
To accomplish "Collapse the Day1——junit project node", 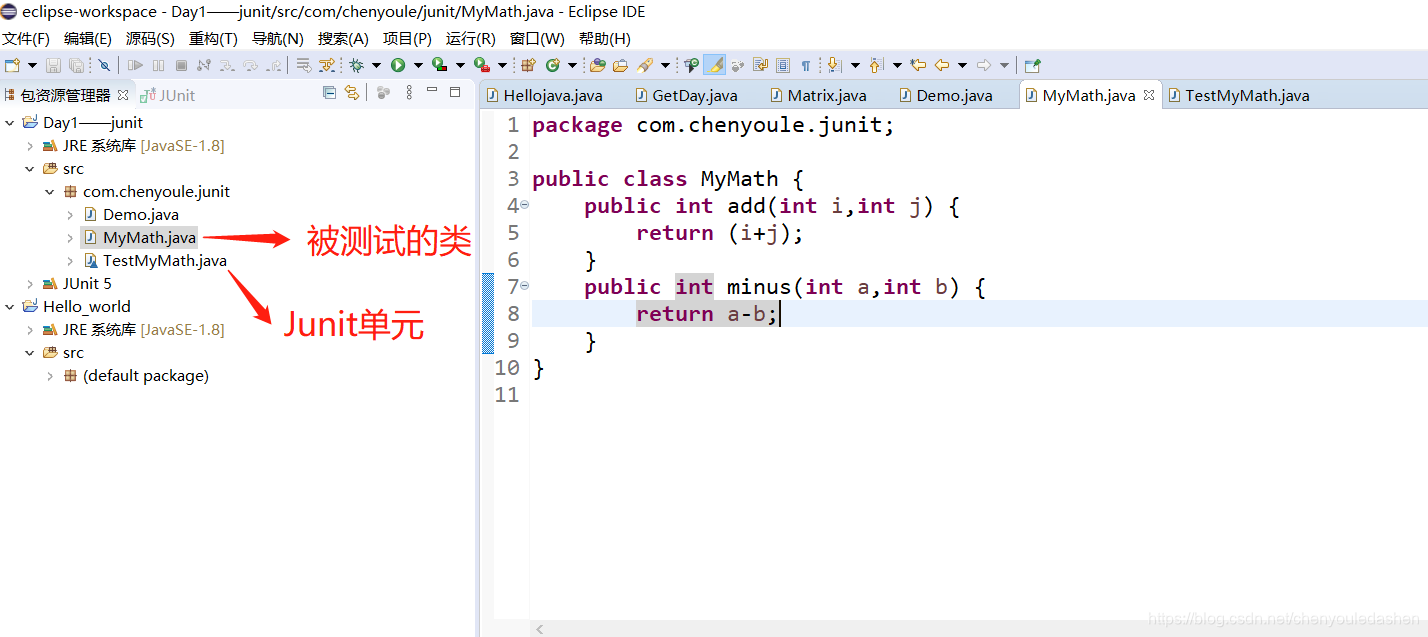I will [10, 123].
